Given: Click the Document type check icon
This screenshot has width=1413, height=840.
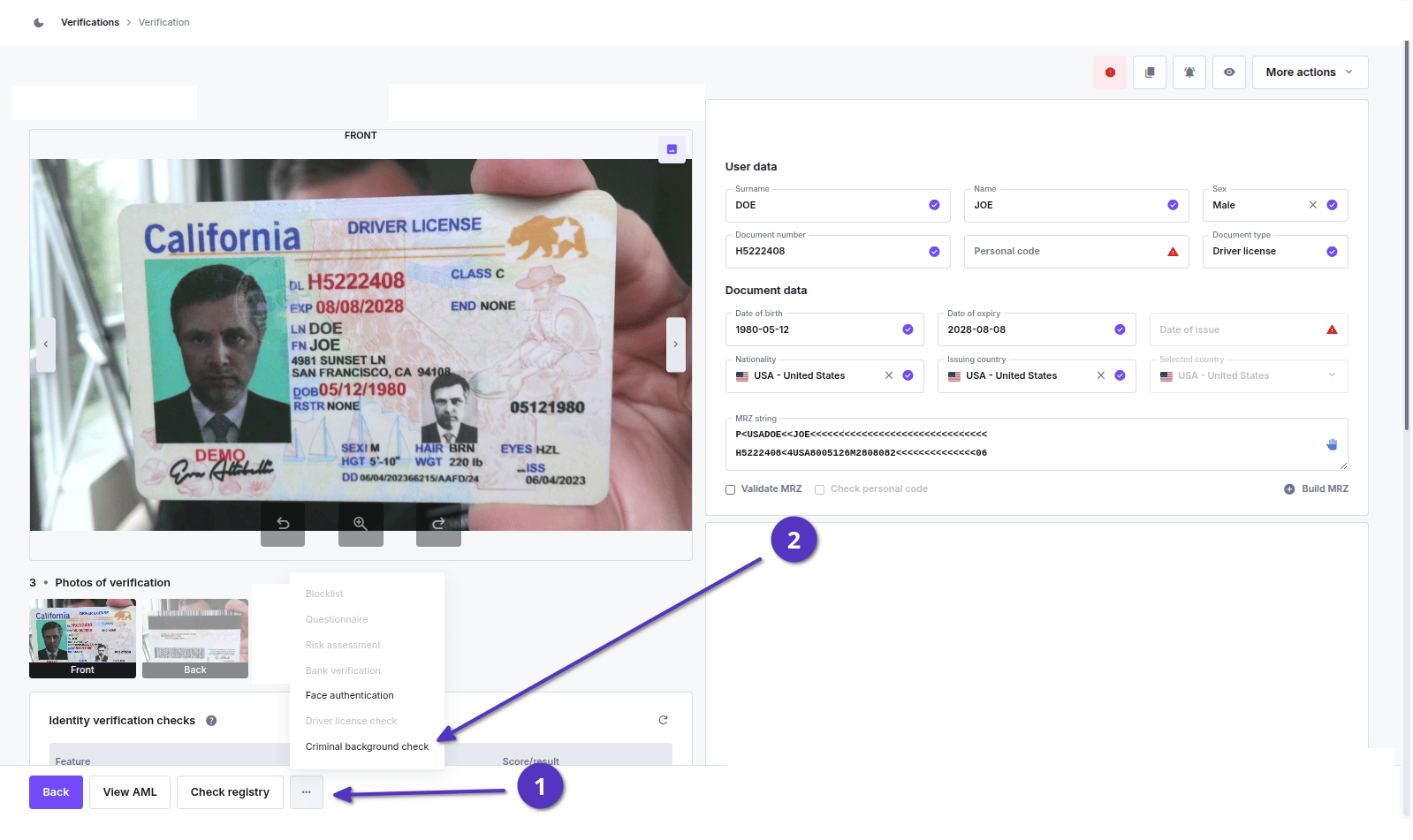Looking at the screenshot, I should coord(1332,252).
